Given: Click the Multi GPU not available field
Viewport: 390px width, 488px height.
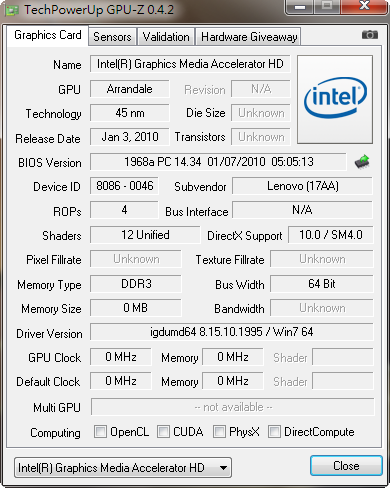Looking at the screenshot, I should [x=233, y=407].
